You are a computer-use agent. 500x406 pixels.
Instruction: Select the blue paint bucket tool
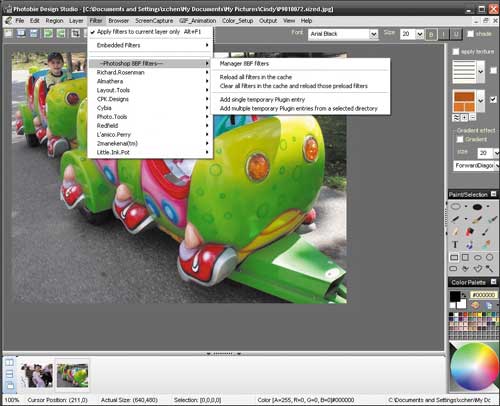pyautogui.click(x=470, y=245)
